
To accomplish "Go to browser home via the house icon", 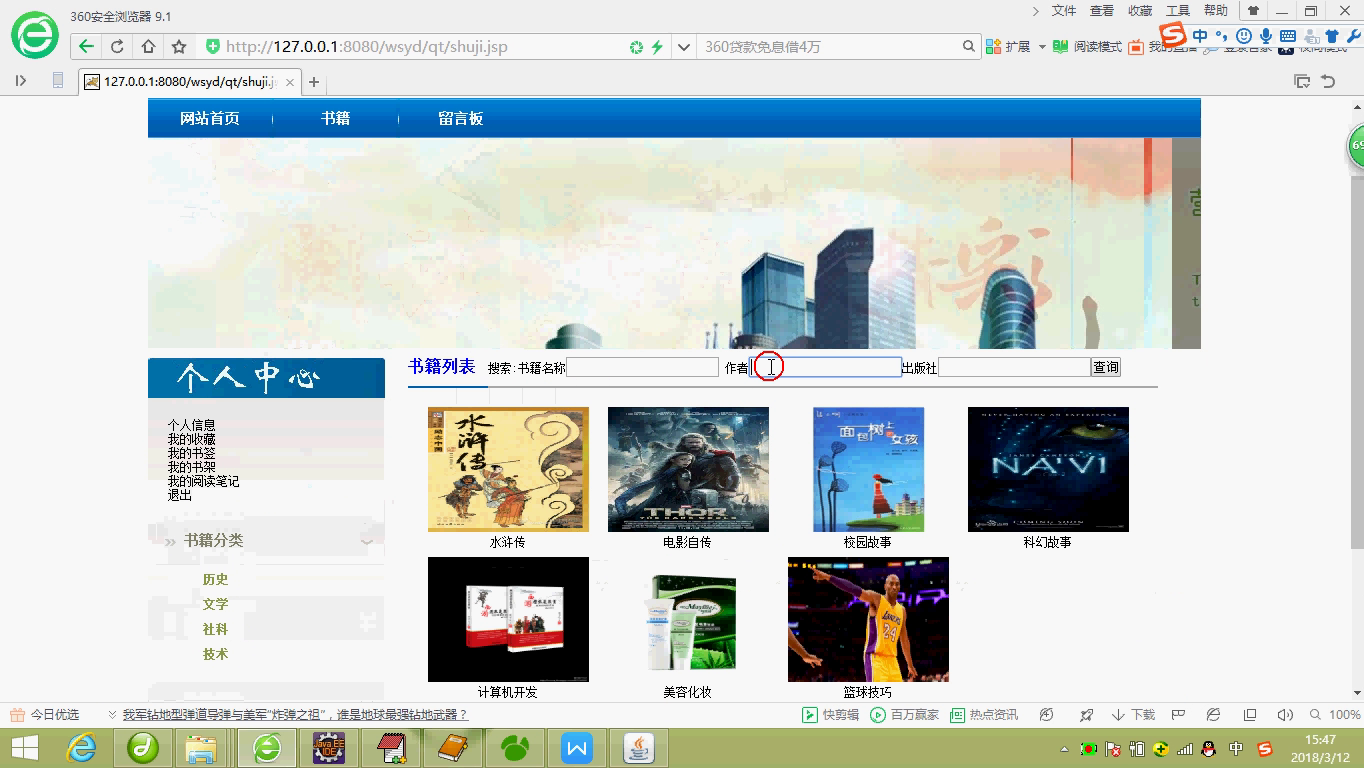I will [148, 46].
